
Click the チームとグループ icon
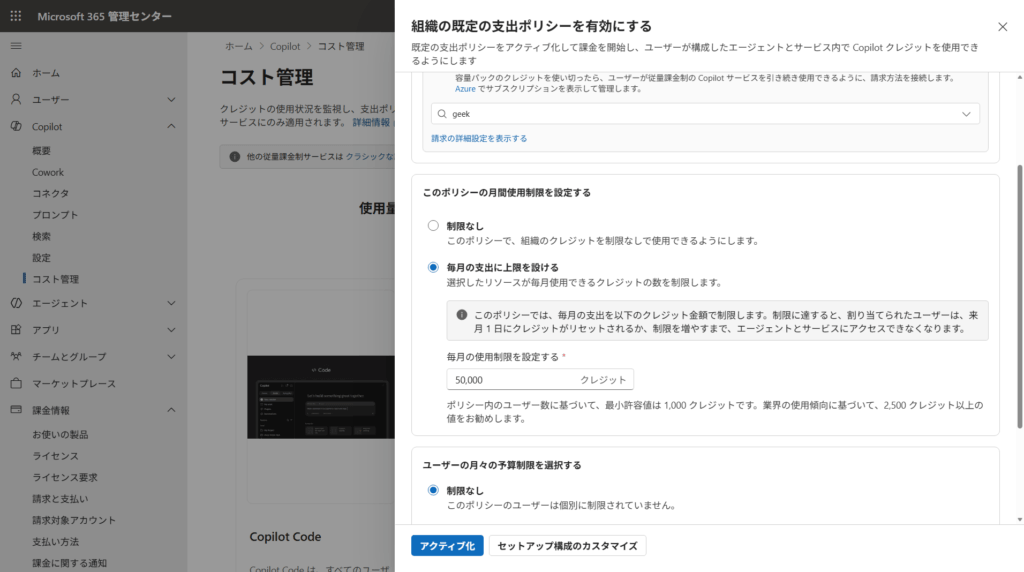pos(16,357)
